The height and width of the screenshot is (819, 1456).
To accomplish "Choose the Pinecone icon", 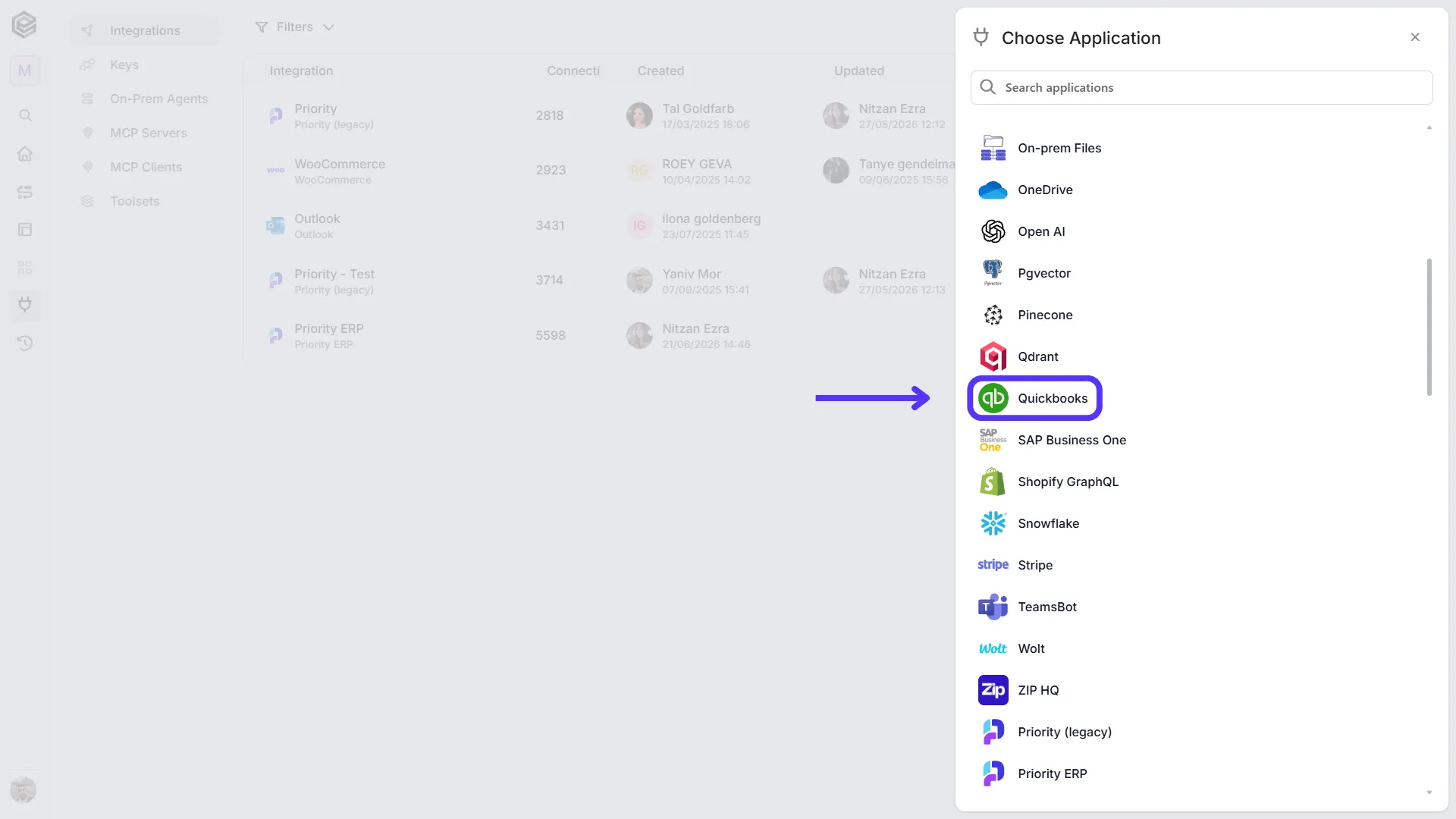I will (993, 315).
